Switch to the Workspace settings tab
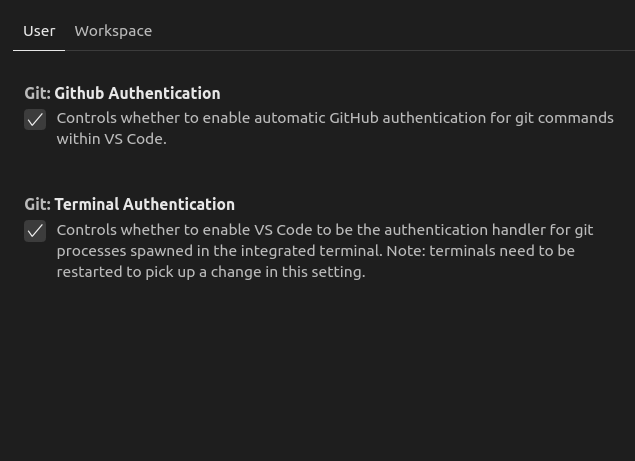This screenshot has height=461, width=635. click(113, 31)
